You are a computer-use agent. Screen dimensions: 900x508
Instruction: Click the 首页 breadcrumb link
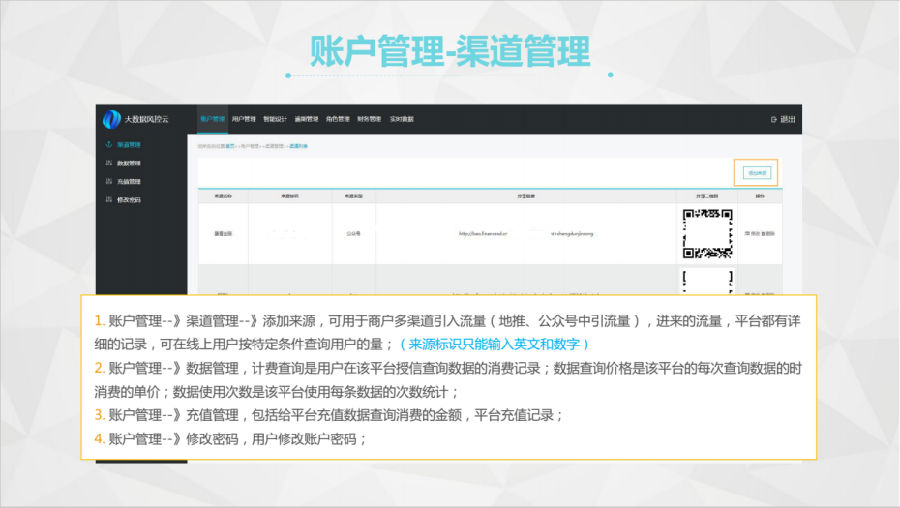coord(230,146)
